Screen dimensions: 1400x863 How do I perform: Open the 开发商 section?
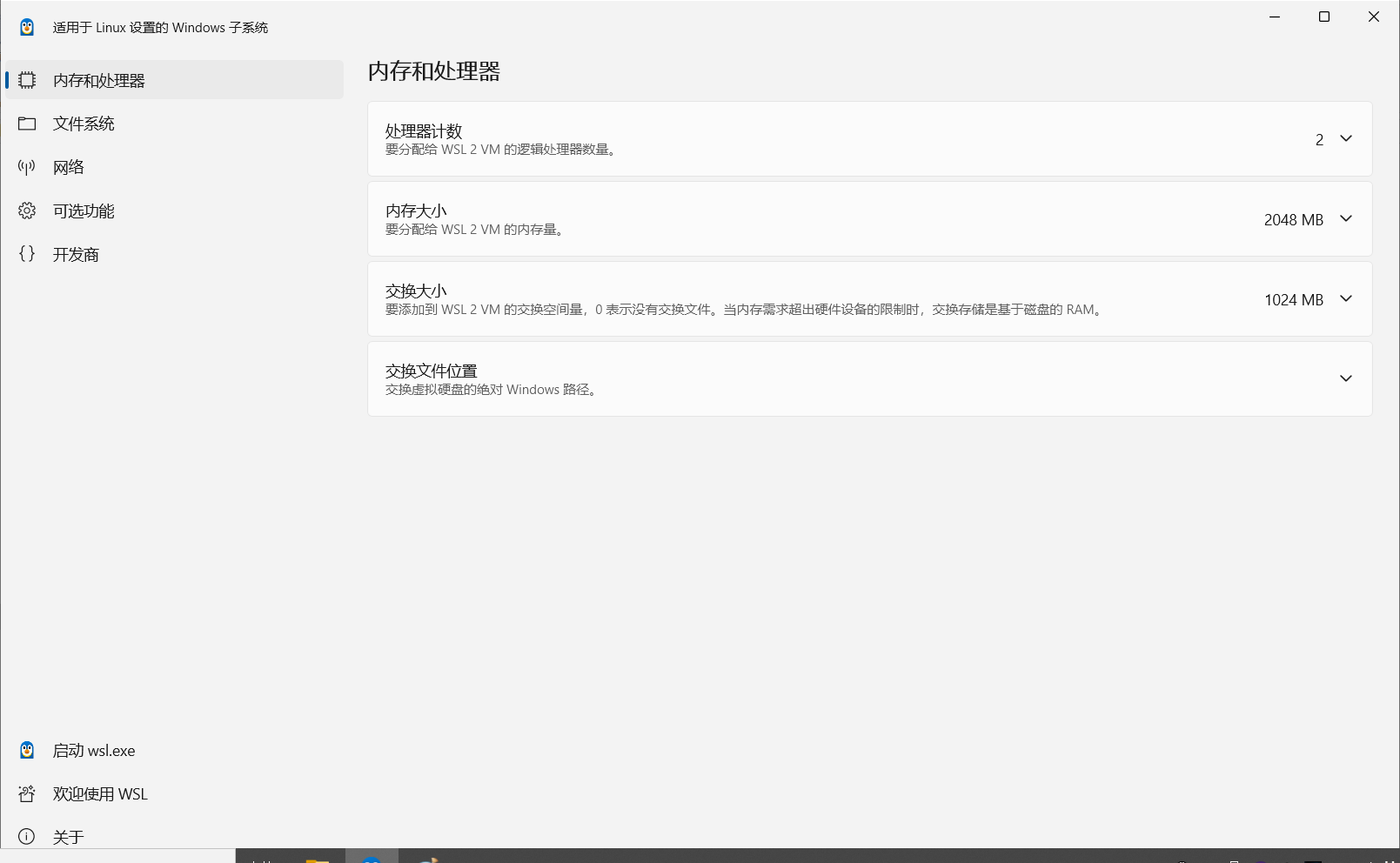pyautogui.click(x=174, y=254)
